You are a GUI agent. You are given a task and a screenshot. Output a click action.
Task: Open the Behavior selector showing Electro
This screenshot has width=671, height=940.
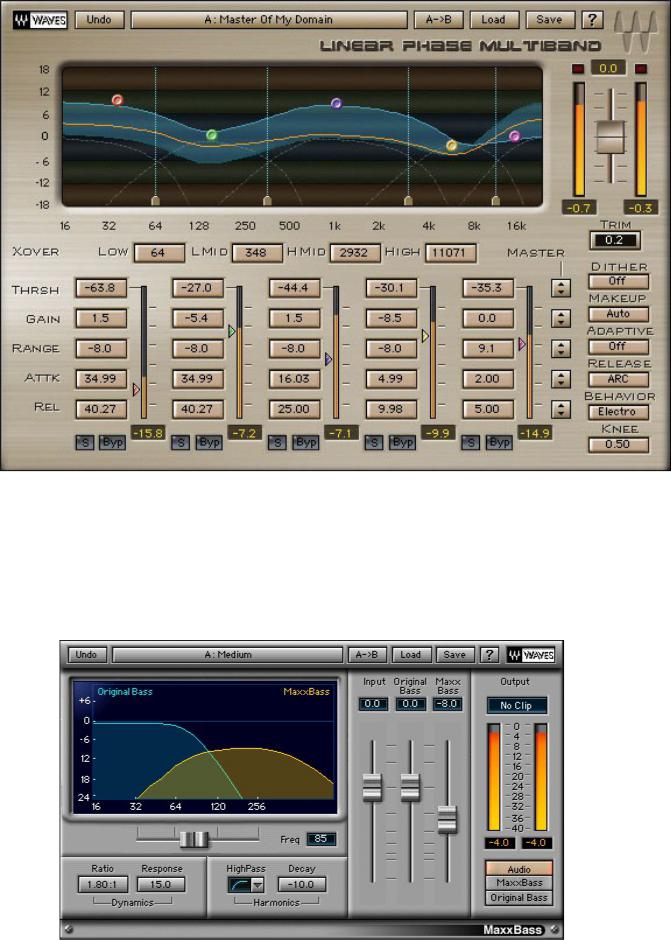click(618, 412)
